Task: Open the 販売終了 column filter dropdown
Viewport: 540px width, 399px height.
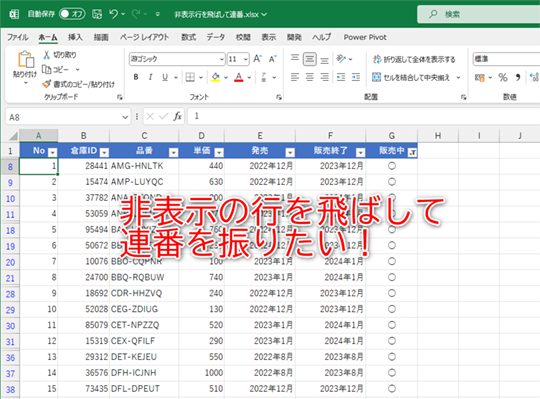Action: (x=360, y=152)
